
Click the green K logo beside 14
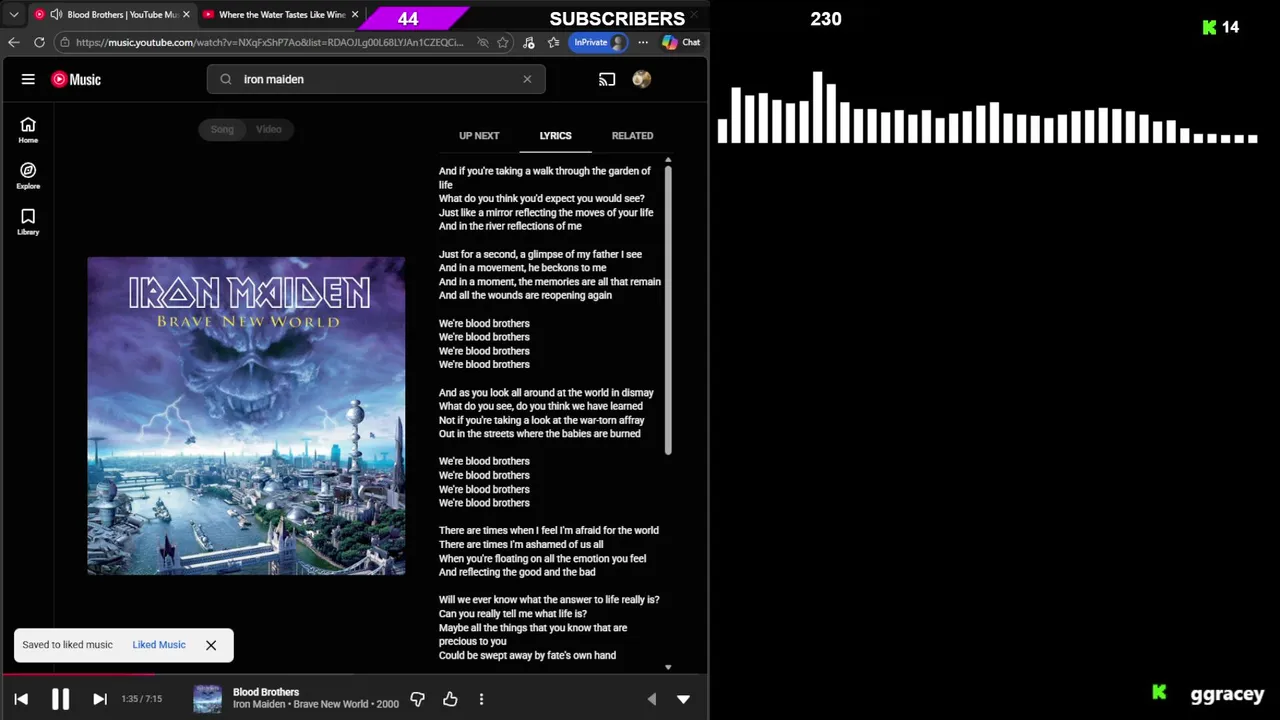coord(1209,27)
